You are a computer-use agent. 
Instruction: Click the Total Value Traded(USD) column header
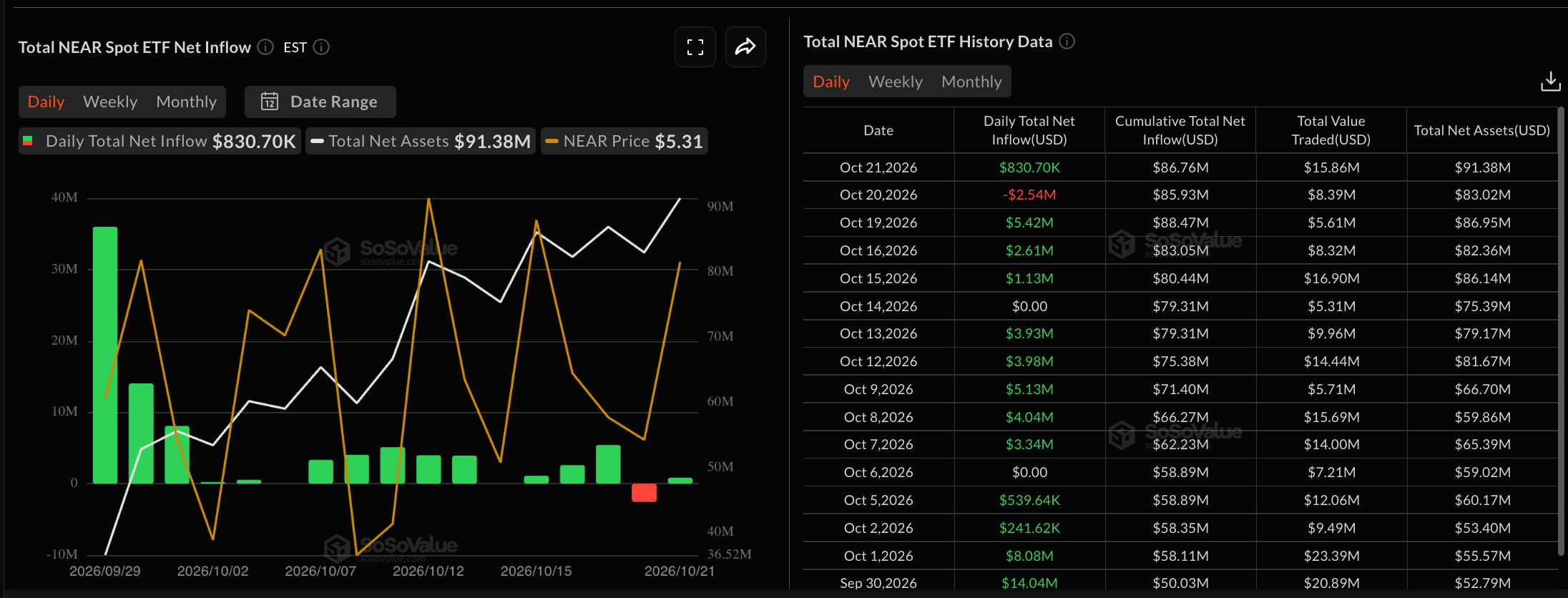pos(1331,130)
